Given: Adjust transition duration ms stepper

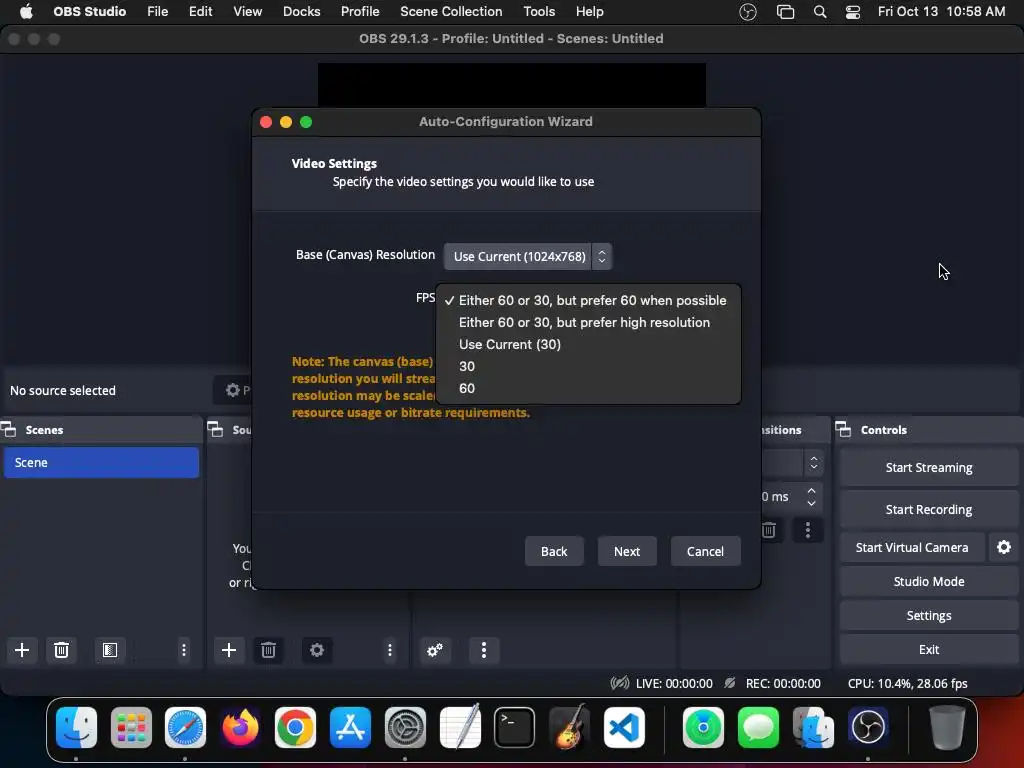Looking at the screenshot, I should point(811,496).
